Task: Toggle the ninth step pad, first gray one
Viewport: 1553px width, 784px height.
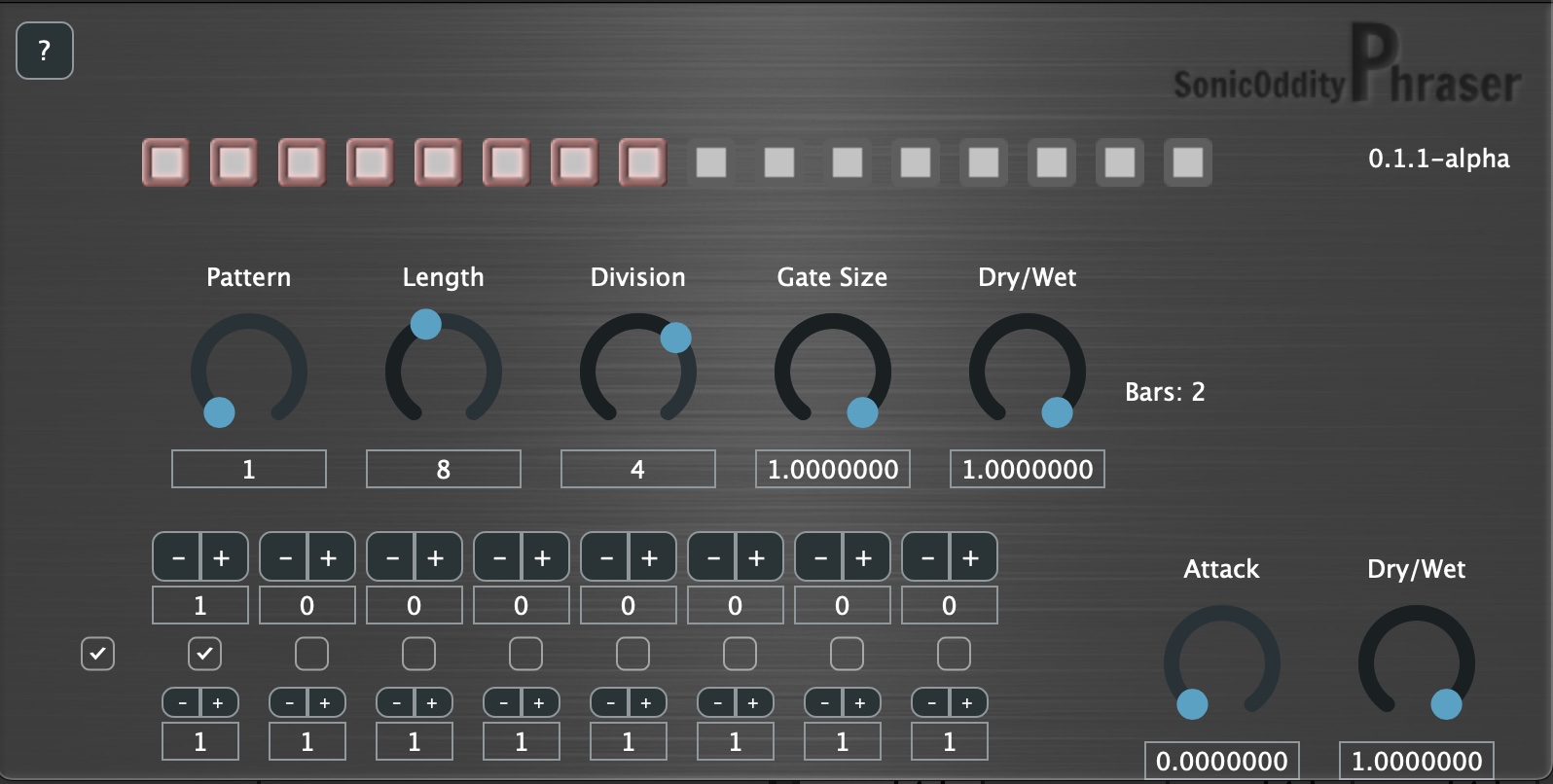Action: (711, 162)
